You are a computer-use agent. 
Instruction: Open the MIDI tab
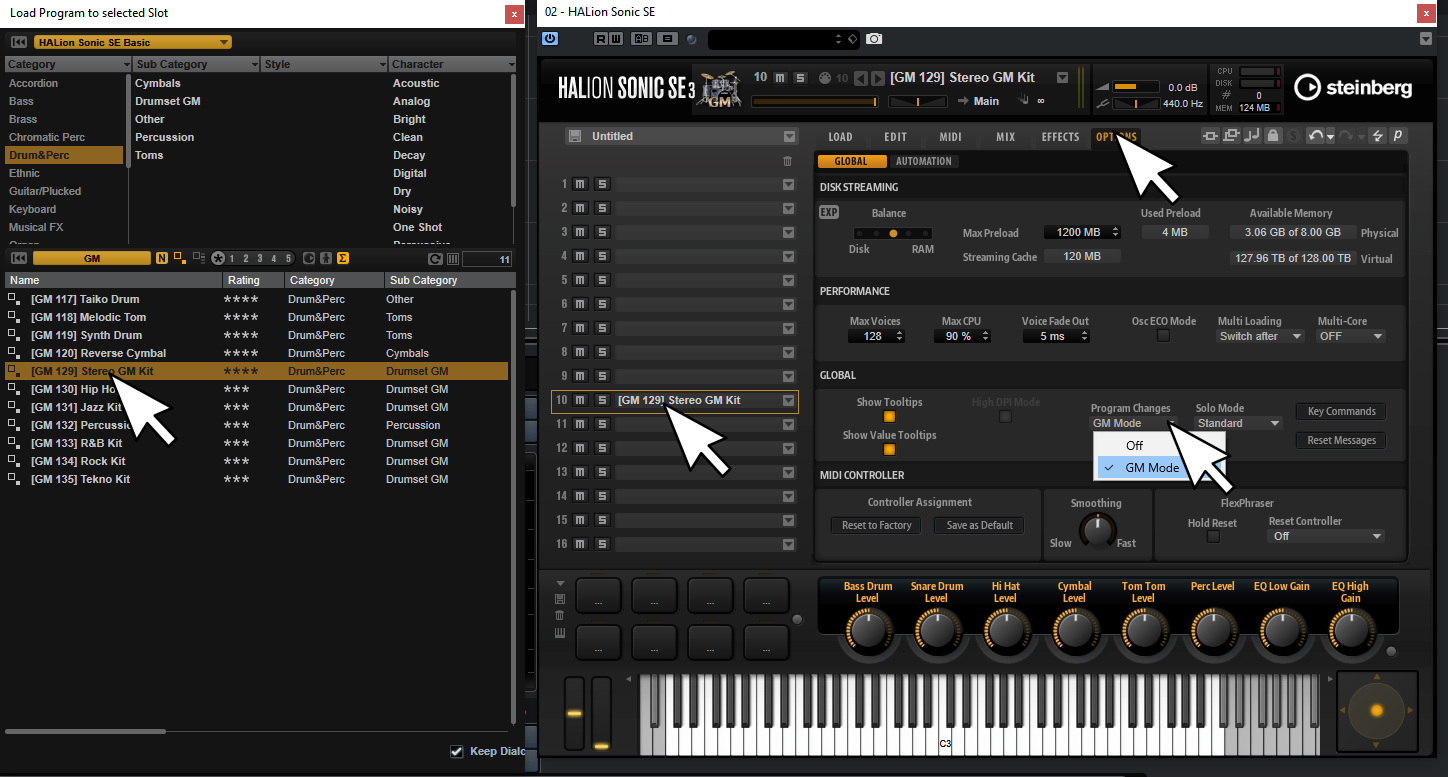coord(950,137)
